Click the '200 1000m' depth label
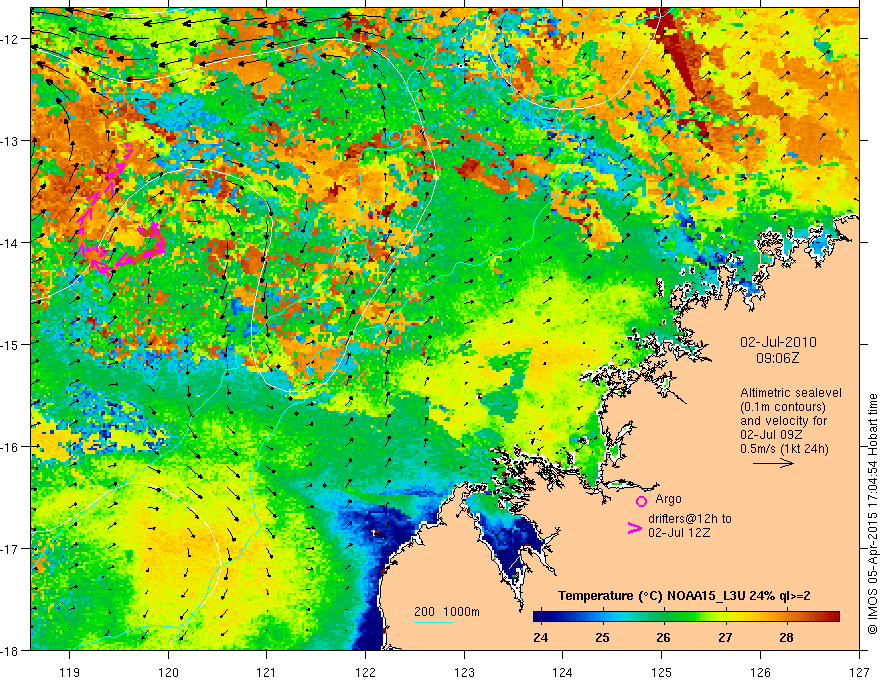 (x=447, y=612)
